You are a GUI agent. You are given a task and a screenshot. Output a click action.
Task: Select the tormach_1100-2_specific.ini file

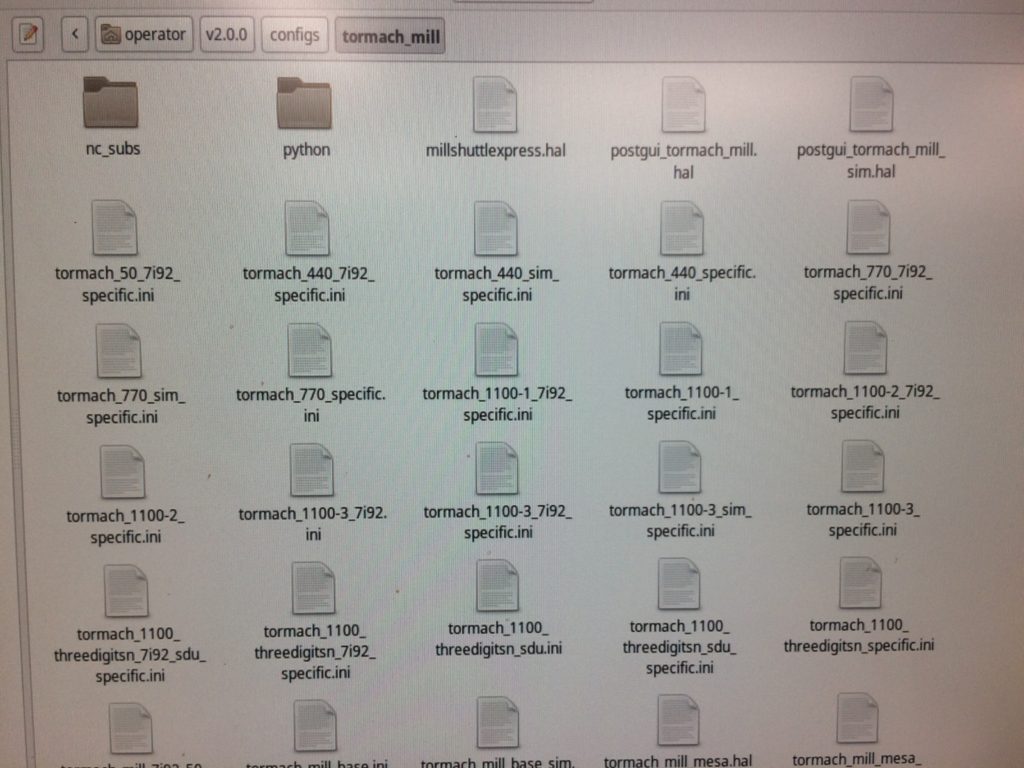(125, 496)
